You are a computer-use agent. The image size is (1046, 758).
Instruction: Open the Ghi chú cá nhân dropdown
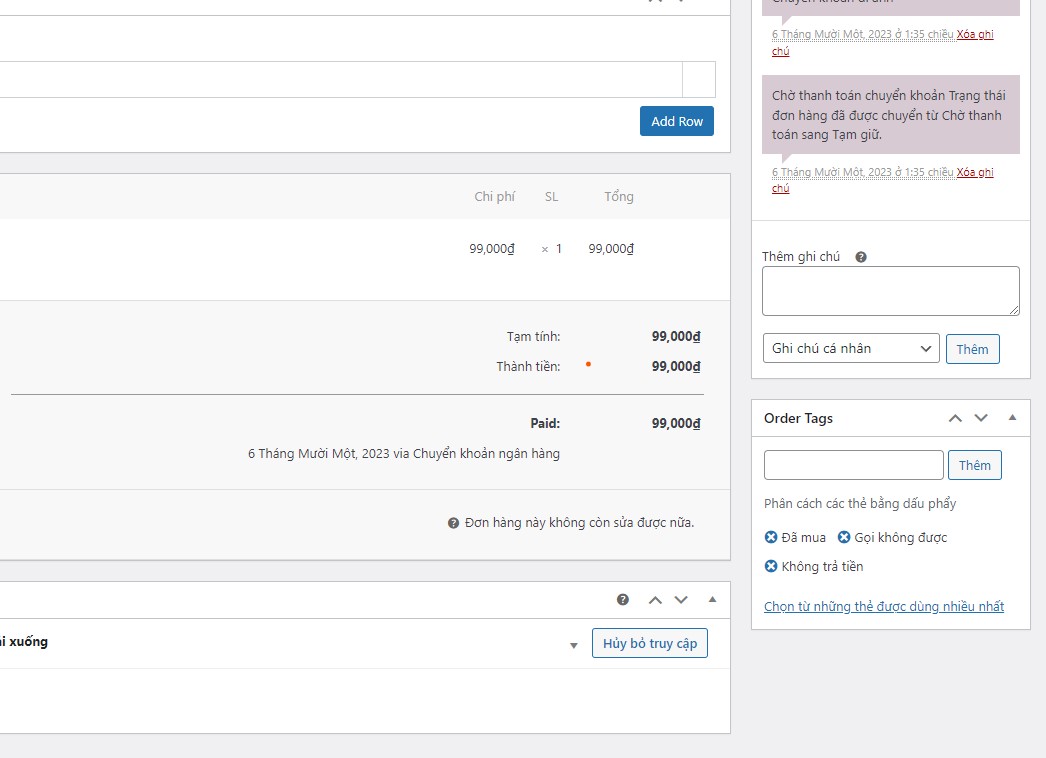pyautogui.click(x=851, y=348)
